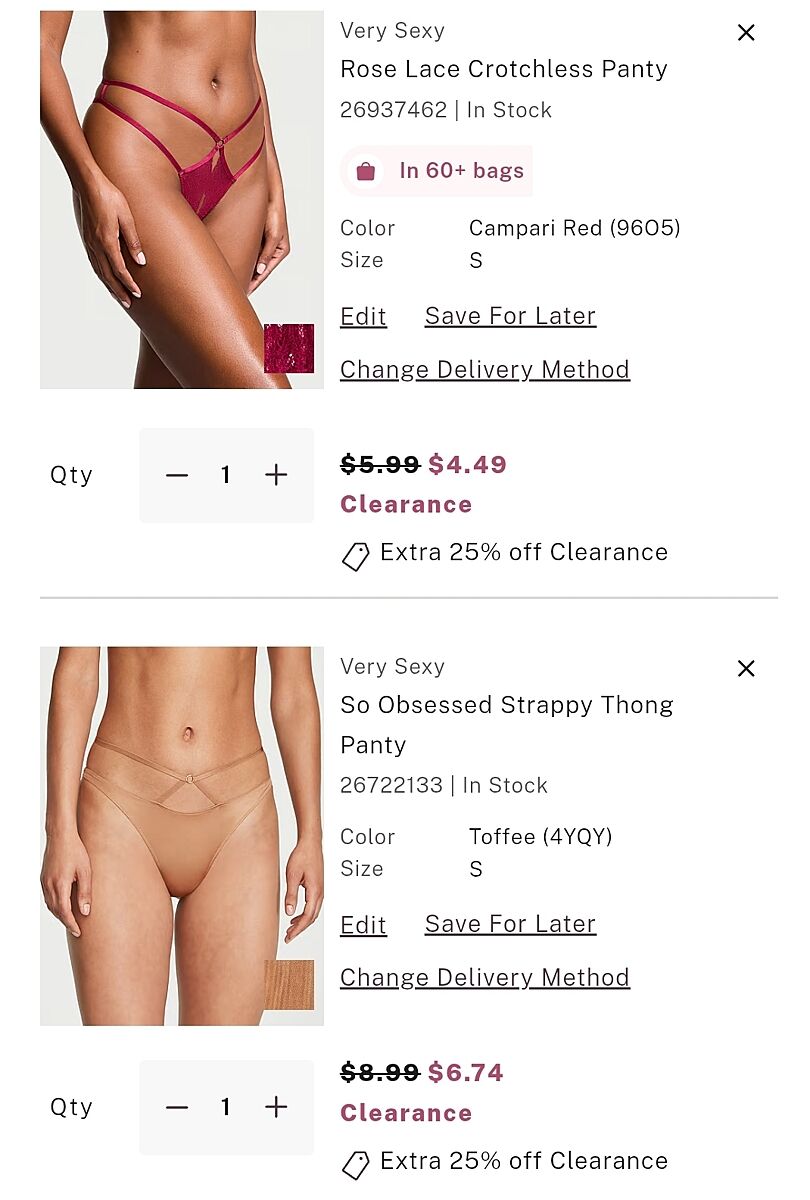Change delivery method for Rose Lace panty

[485, 370]
